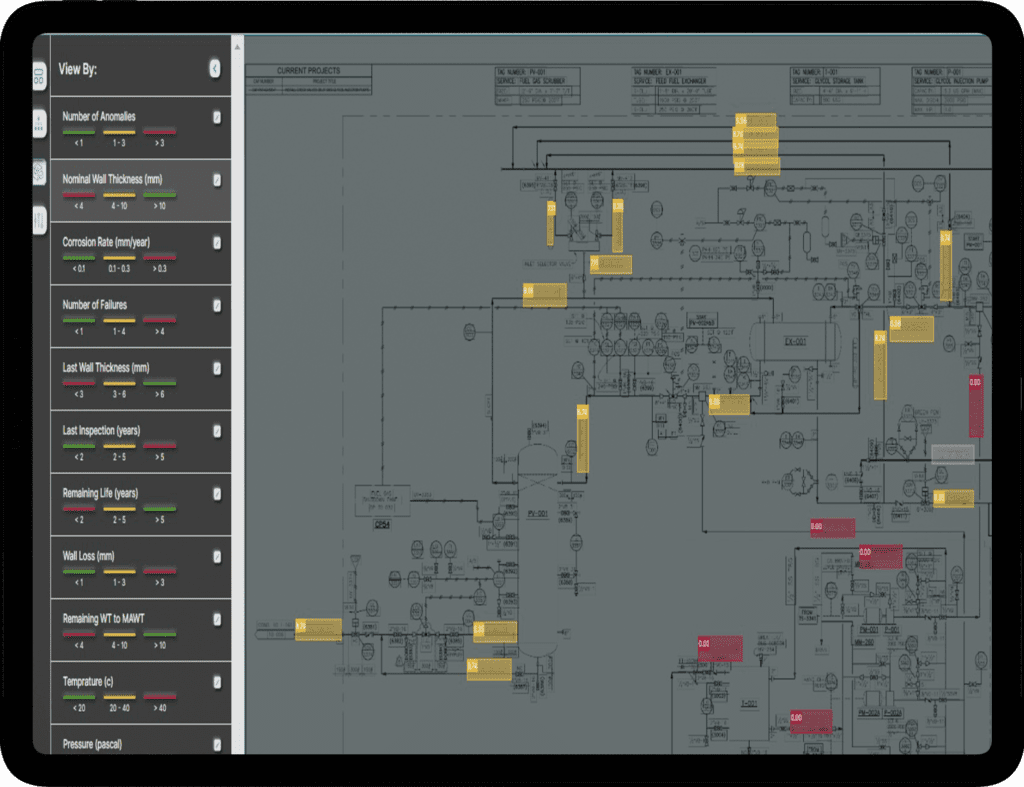Open the second left sidebar tab

pyautogui.click(x=40, y=124)
